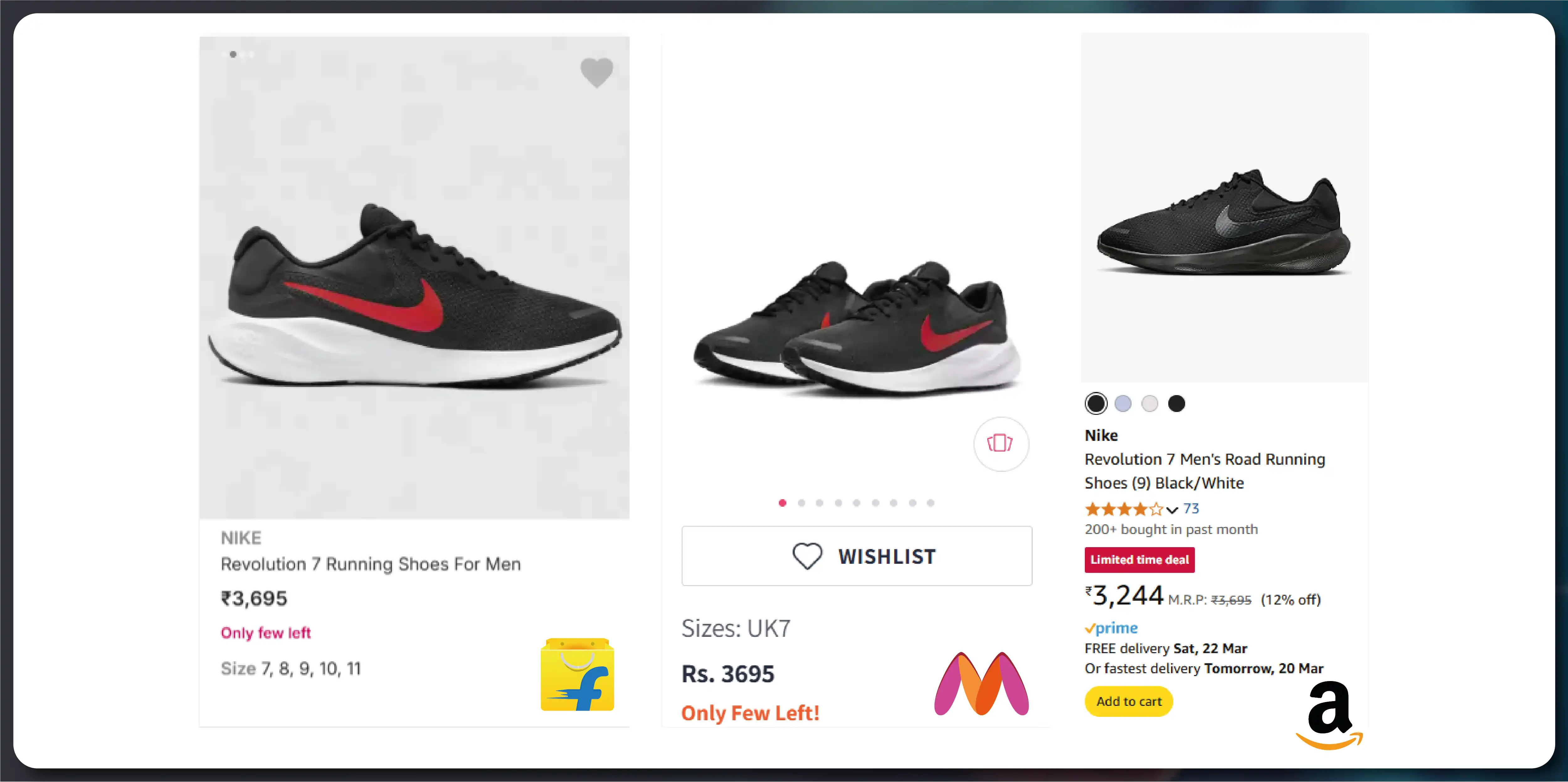Pick the light grey color swatch
The width and height of the screenshot is (1568, 782).
point(1149,404)
